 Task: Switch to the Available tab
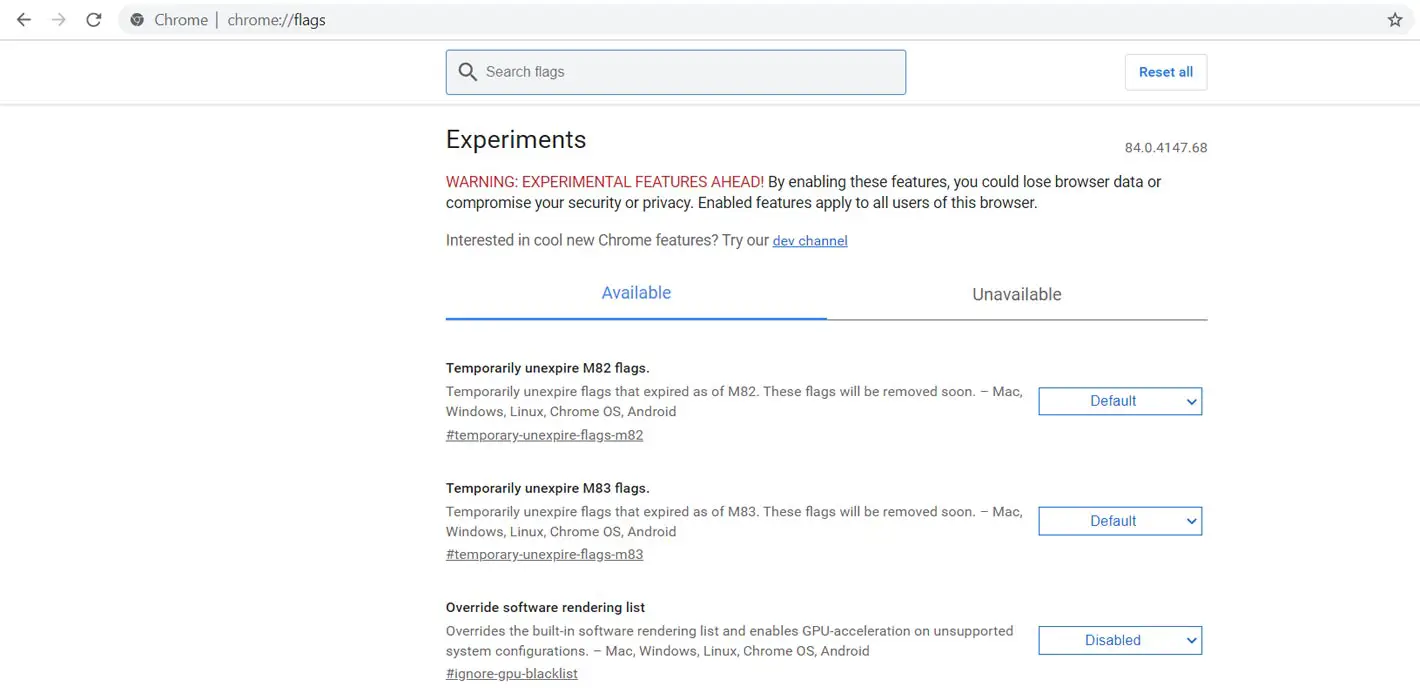tap(636, 293)
